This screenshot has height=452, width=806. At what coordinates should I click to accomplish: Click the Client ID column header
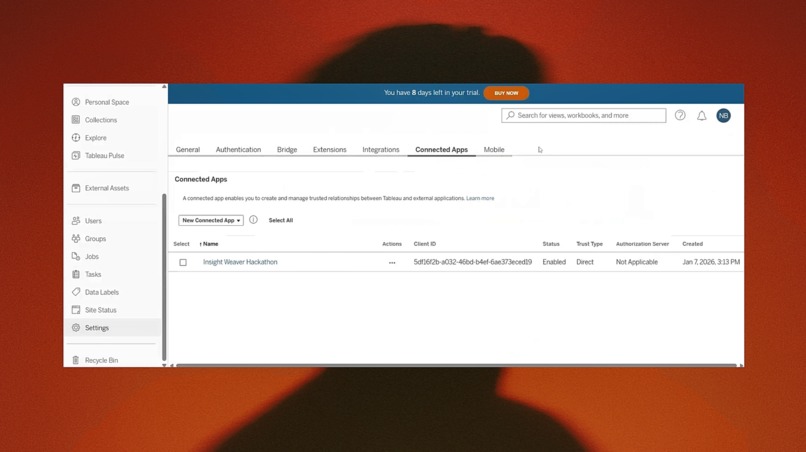[x=425, y=244]
